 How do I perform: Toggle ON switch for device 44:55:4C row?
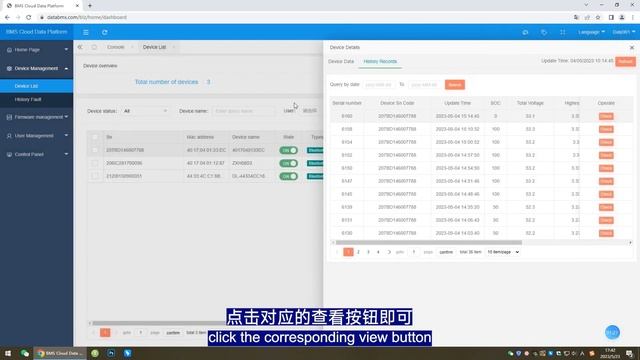tap(289, 176)
